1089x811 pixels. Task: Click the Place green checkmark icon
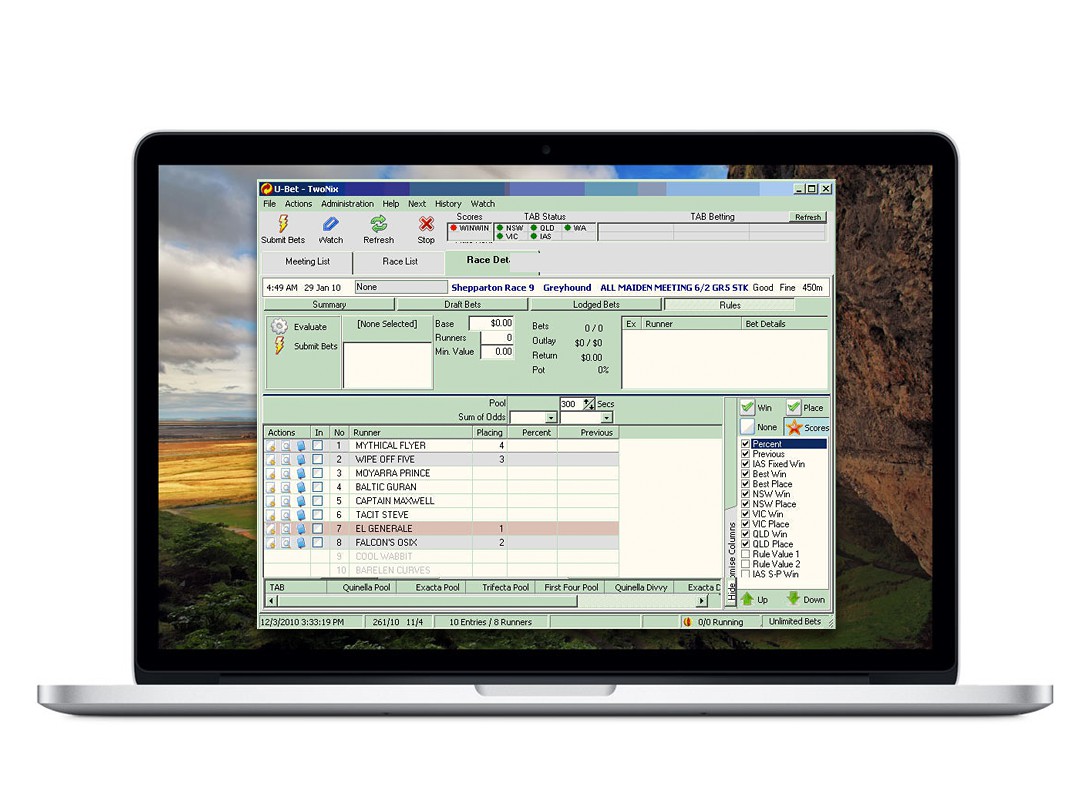[x=794, y=407]
